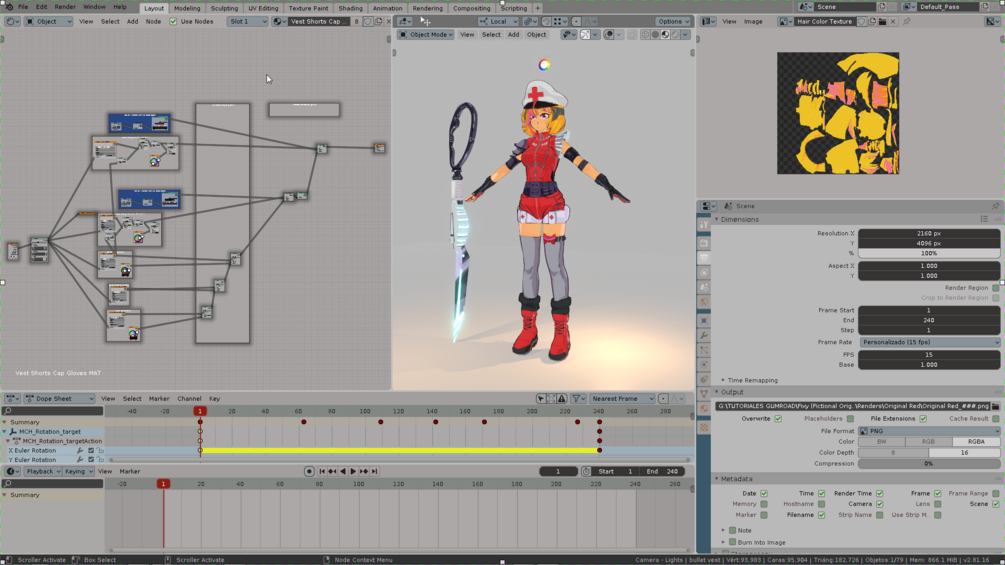Open the Render properties tab icon
This screenshot has height=565, width=1005.
point(704,243)
